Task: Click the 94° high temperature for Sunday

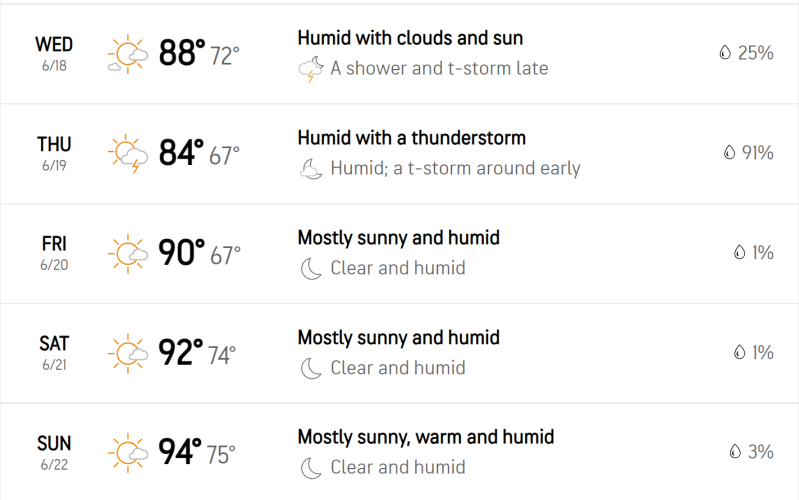Action: coord(181,452)
